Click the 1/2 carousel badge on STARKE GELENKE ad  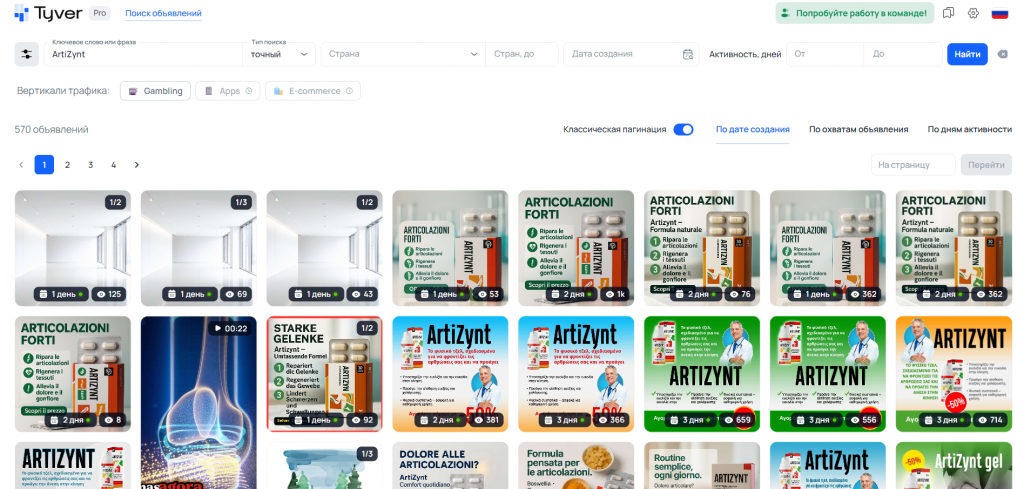(368, 328)
